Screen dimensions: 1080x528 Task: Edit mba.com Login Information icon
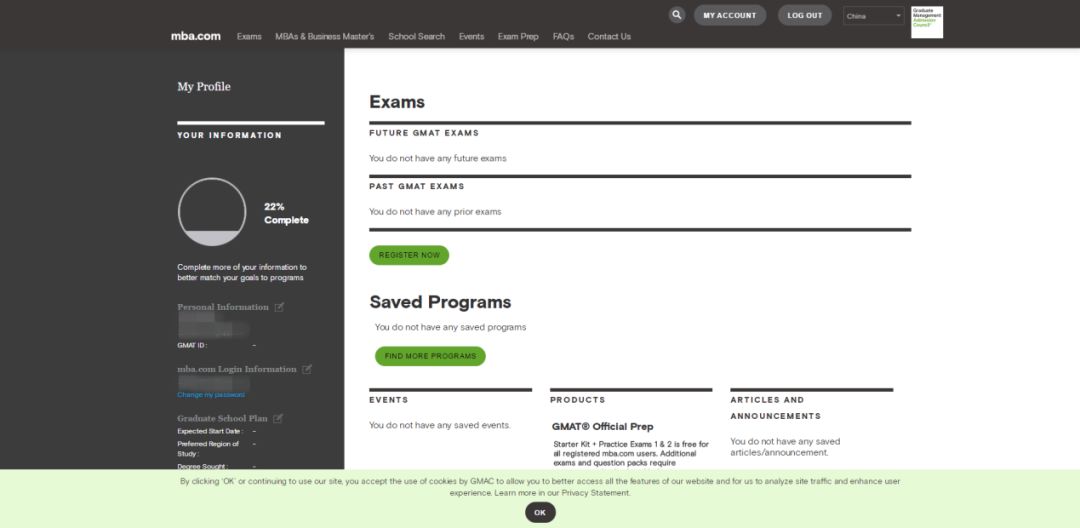(307, 369)
